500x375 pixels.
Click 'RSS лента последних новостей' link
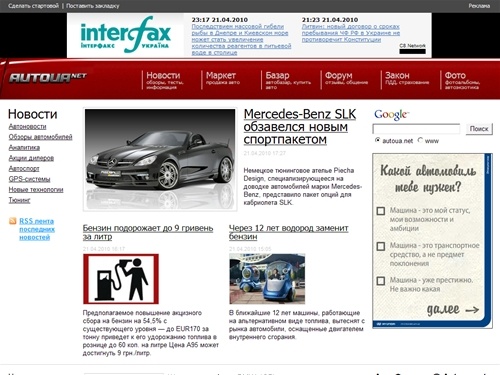[37, 229]
